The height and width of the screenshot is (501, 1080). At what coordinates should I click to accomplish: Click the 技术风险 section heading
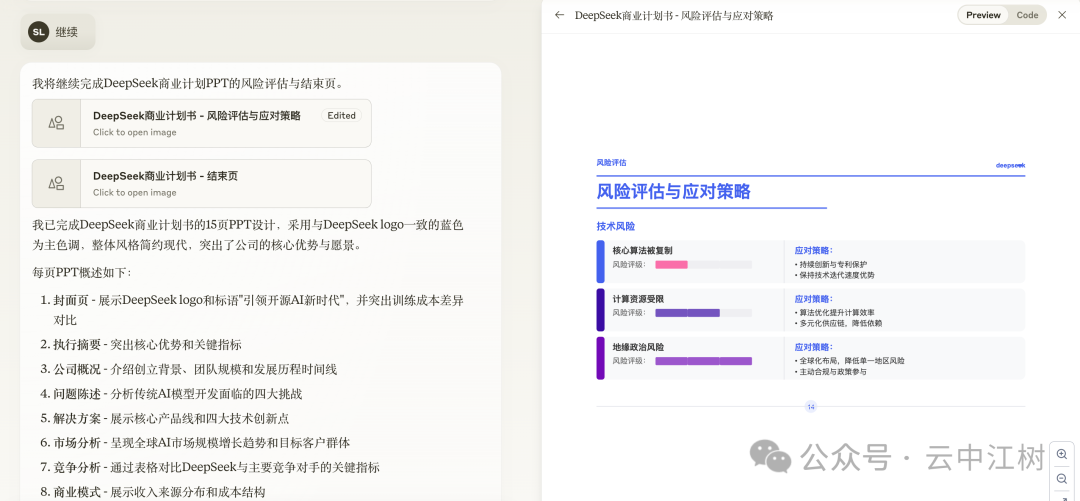616,226
